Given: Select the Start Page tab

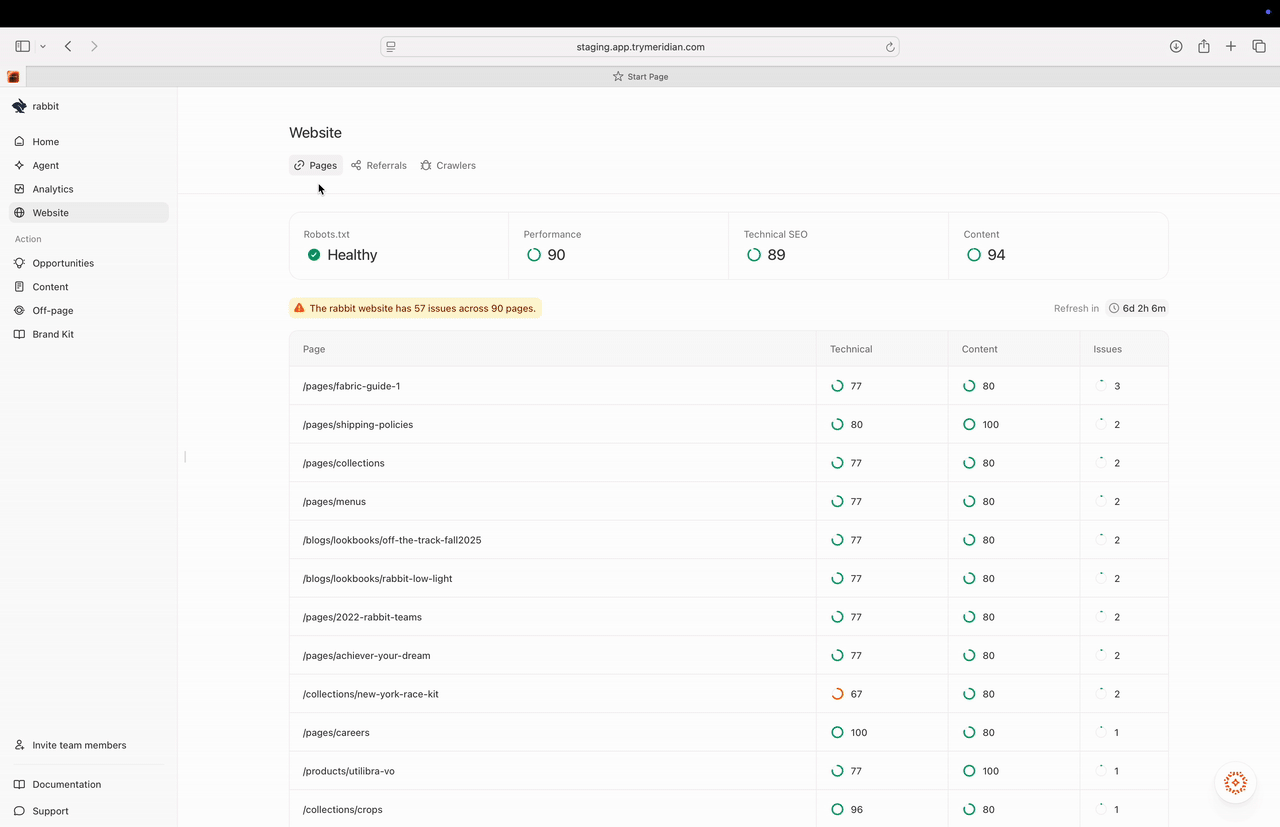Looking at the screenshot, I should (x=640, y=76).
